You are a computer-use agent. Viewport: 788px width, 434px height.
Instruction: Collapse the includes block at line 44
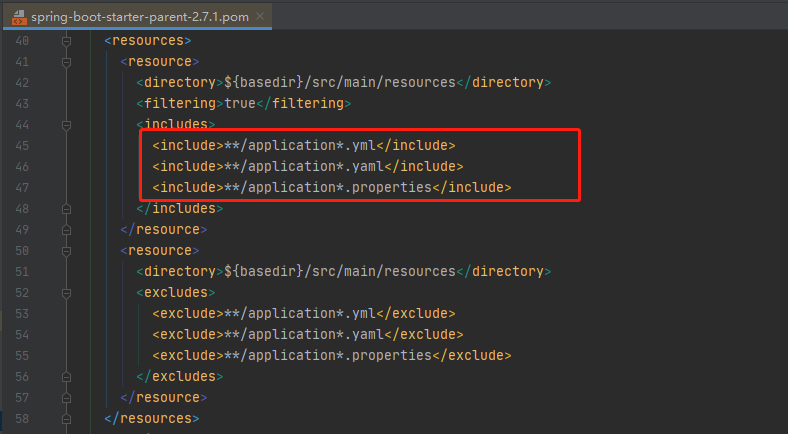[x=66, y=125]
